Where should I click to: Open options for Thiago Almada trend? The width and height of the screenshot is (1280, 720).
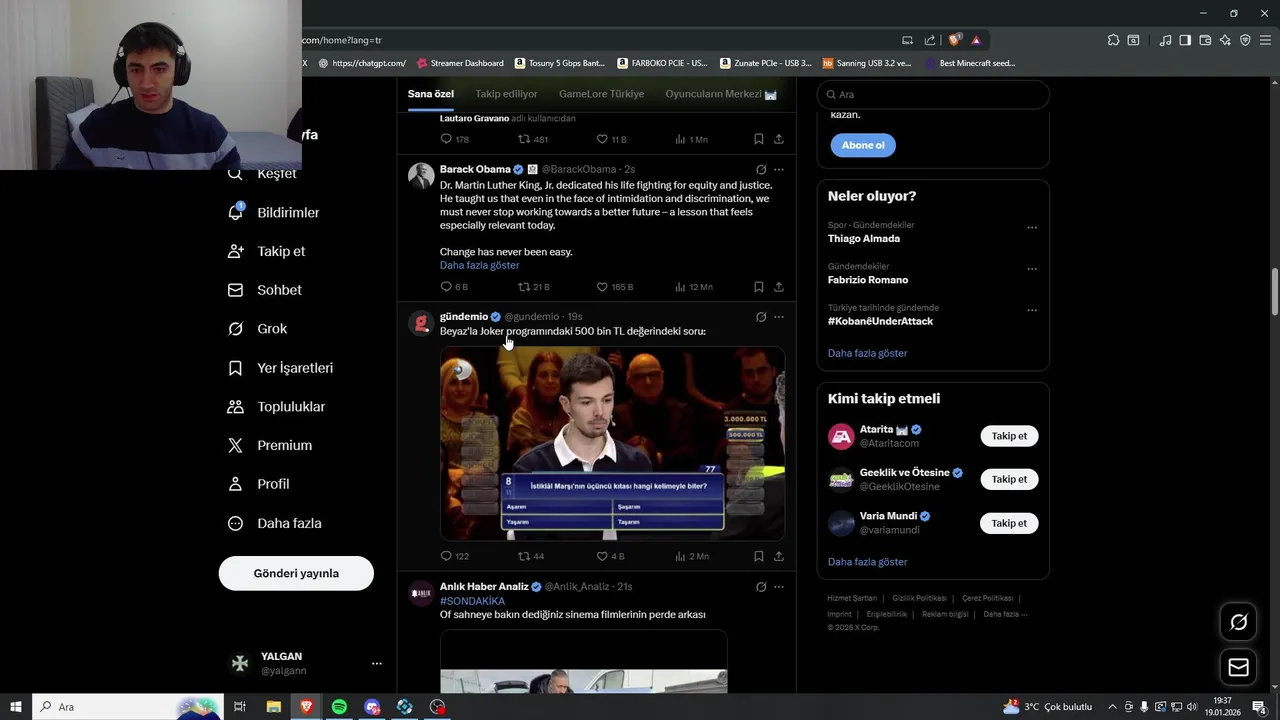[x=1032, y=227]
